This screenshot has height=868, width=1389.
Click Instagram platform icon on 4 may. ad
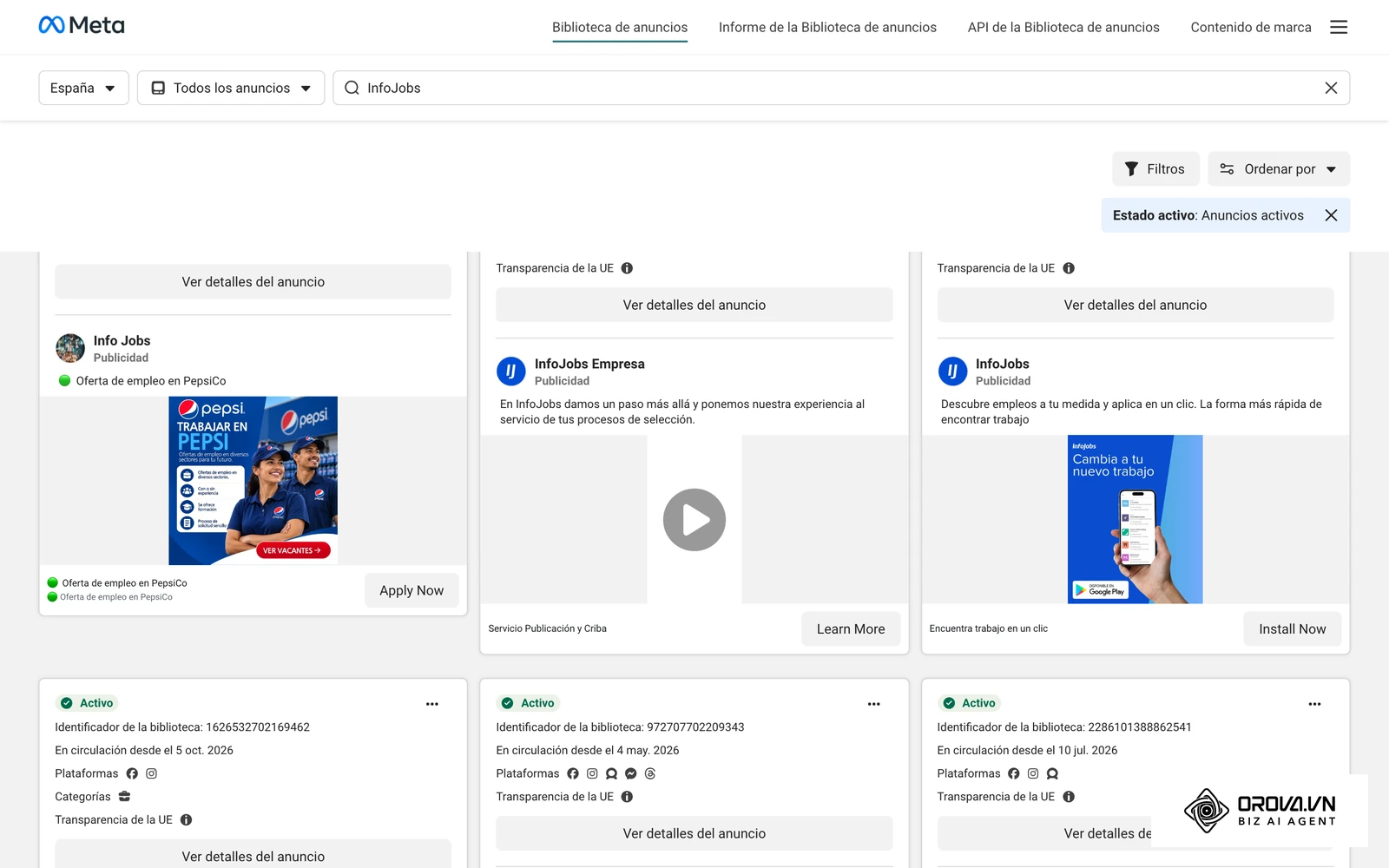(592, 773)
